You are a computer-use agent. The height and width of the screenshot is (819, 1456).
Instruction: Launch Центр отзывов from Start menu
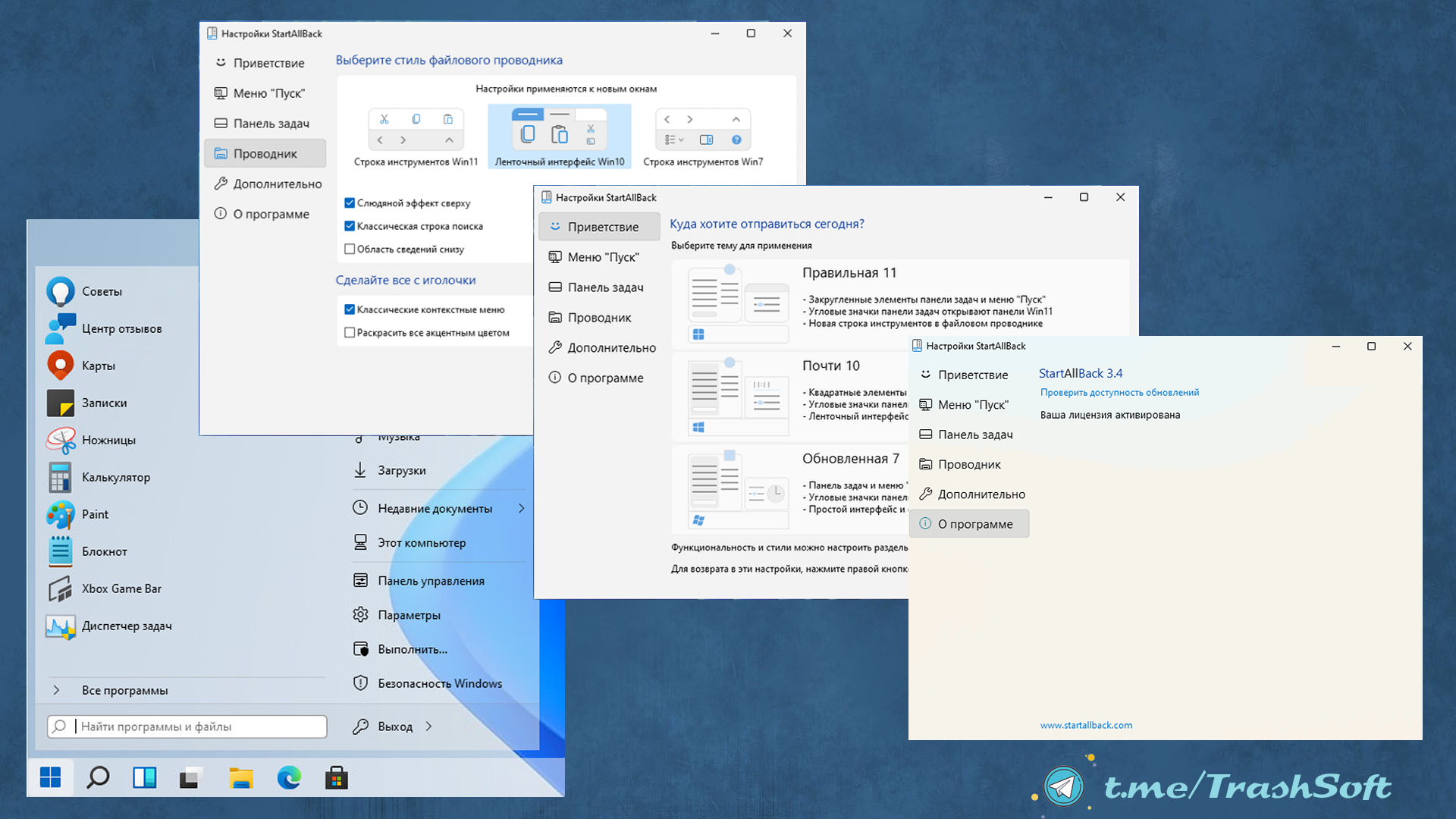tap(103, 328)
